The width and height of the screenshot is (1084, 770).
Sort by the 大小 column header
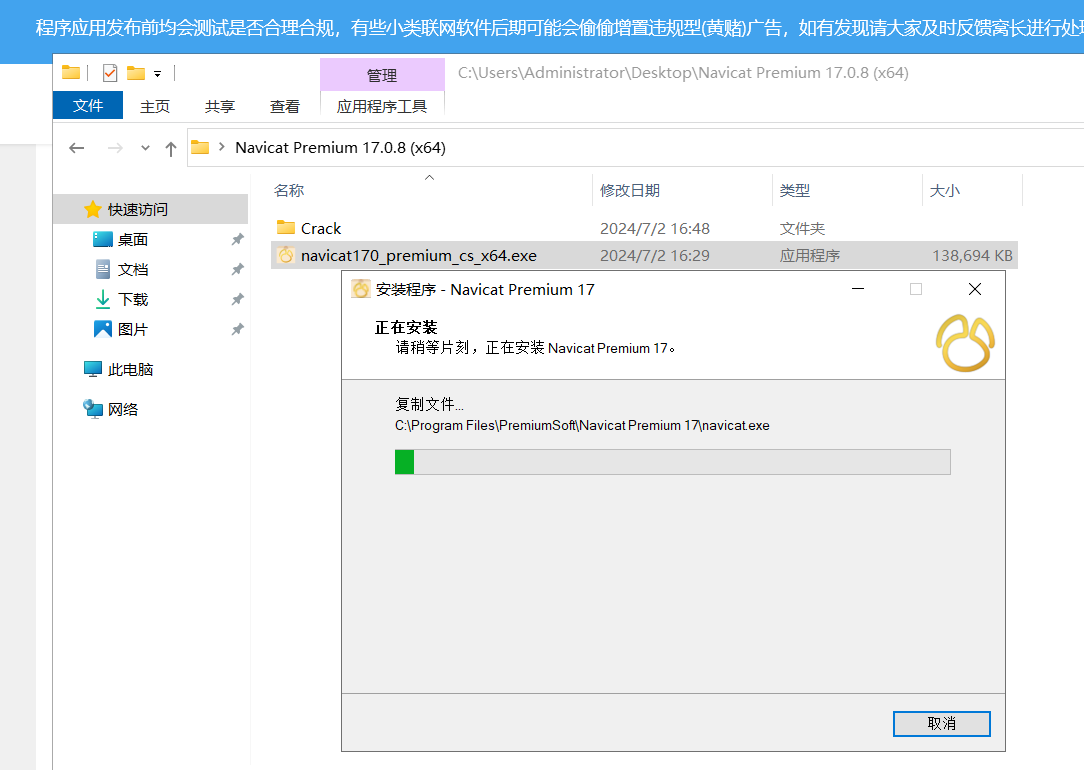pyautogui.click(x=944, y=190)
